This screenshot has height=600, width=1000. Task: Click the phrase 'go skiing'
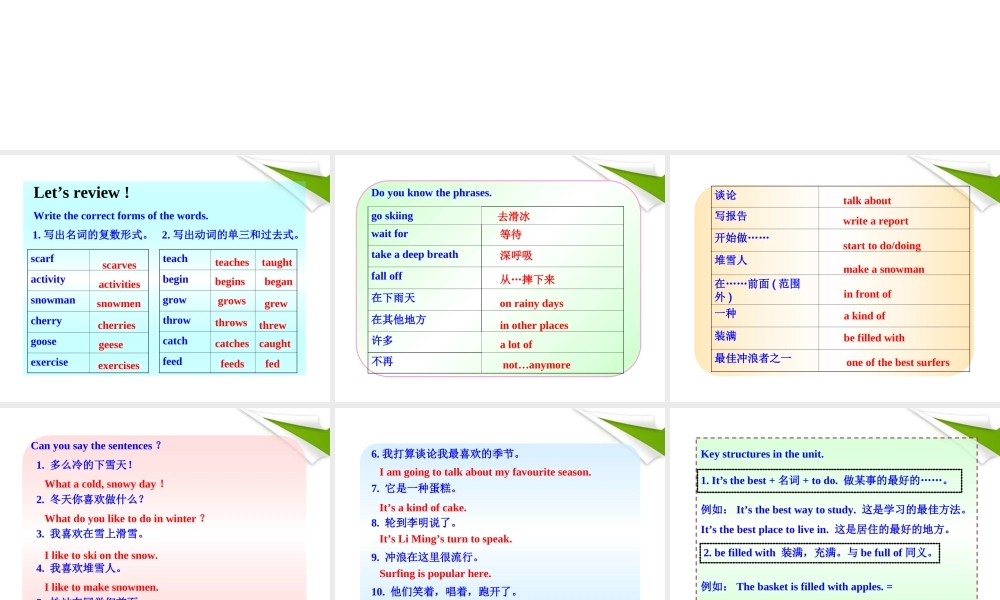point(392,216)
